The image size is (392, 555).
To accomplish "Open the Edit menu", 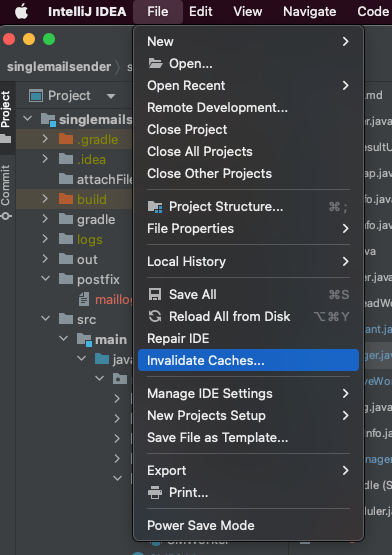I will [x=201, y=12].
